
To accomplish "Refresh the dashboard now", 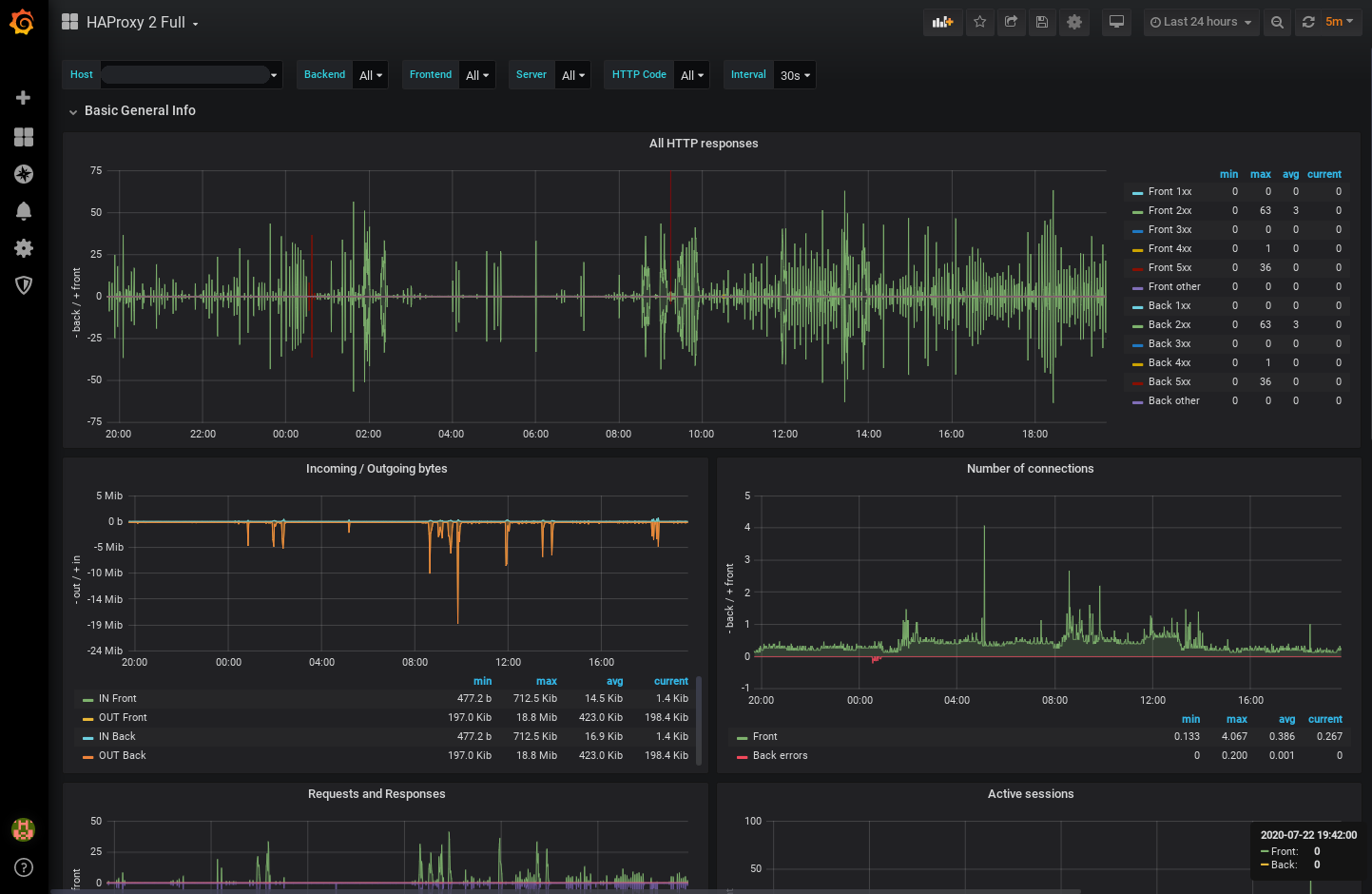I will tap(1308, 22).
